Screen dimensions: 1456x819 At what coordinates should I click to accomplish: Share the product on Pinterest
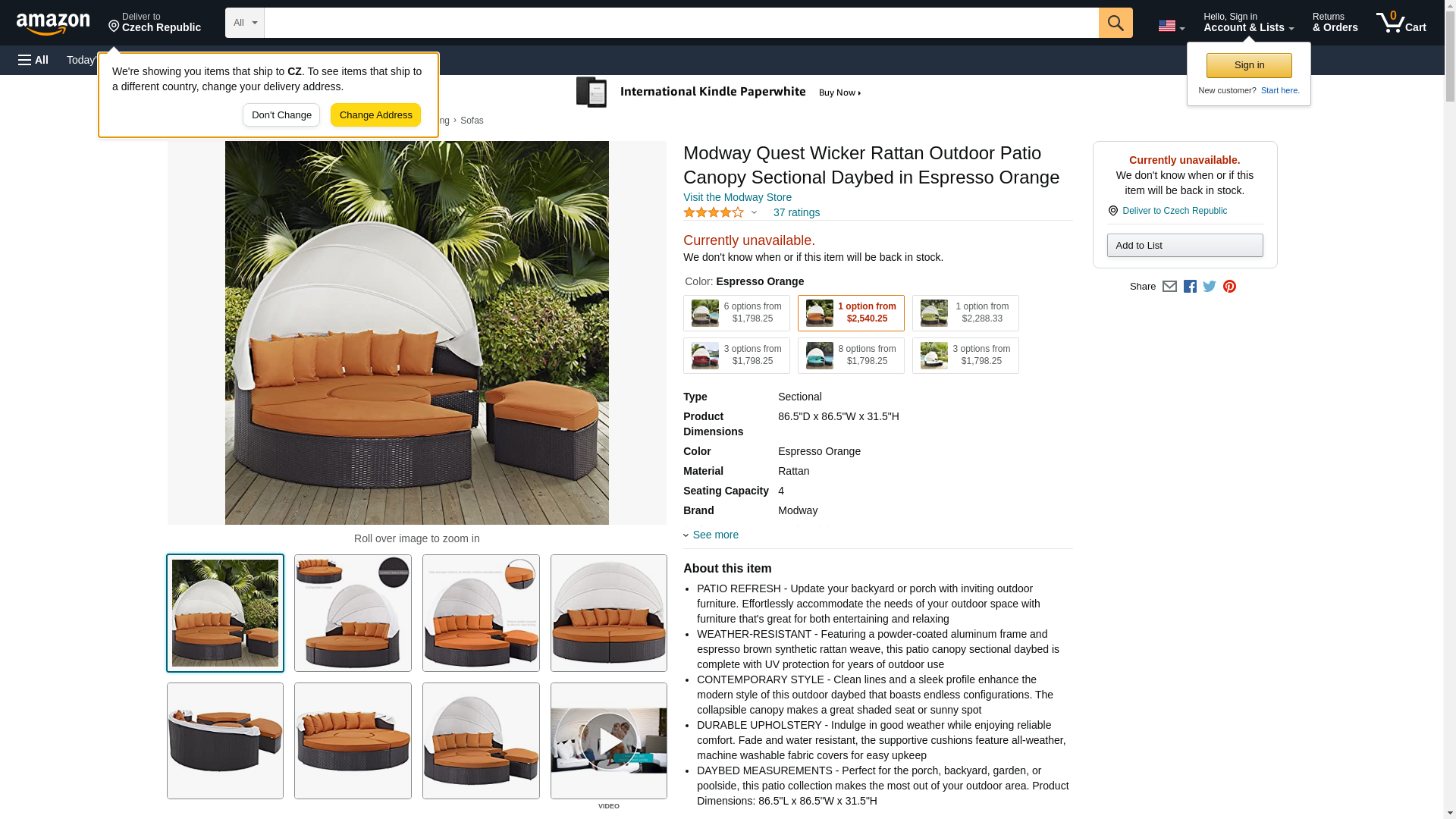[1229, 287]
